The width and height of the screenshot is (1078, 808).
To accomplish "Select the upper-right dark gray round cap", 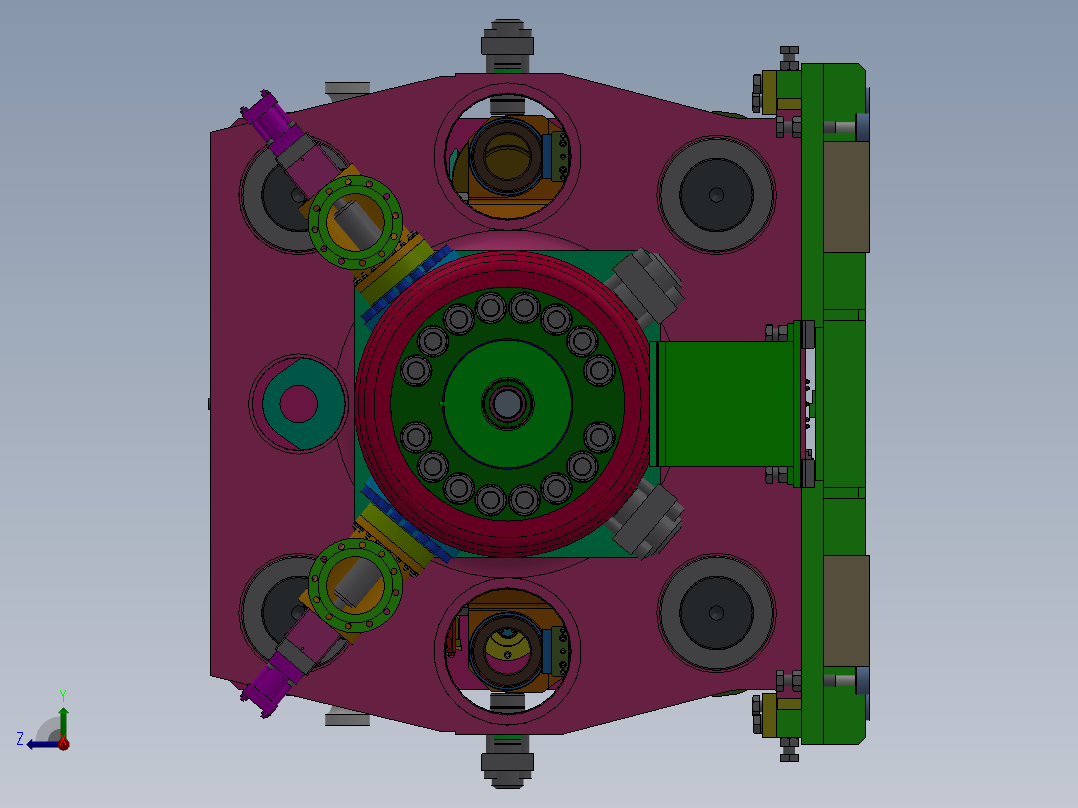I will [x=716, y=195].
